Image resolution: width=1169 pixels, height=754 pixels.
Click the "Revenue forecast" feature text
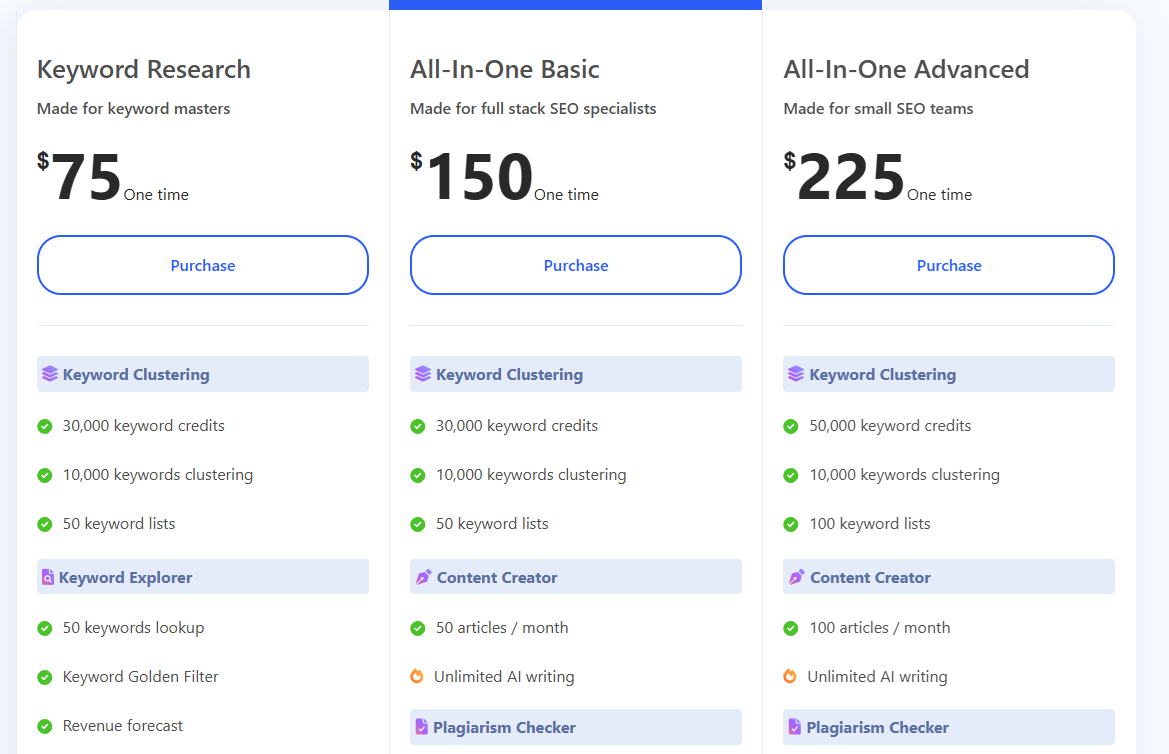122,726
